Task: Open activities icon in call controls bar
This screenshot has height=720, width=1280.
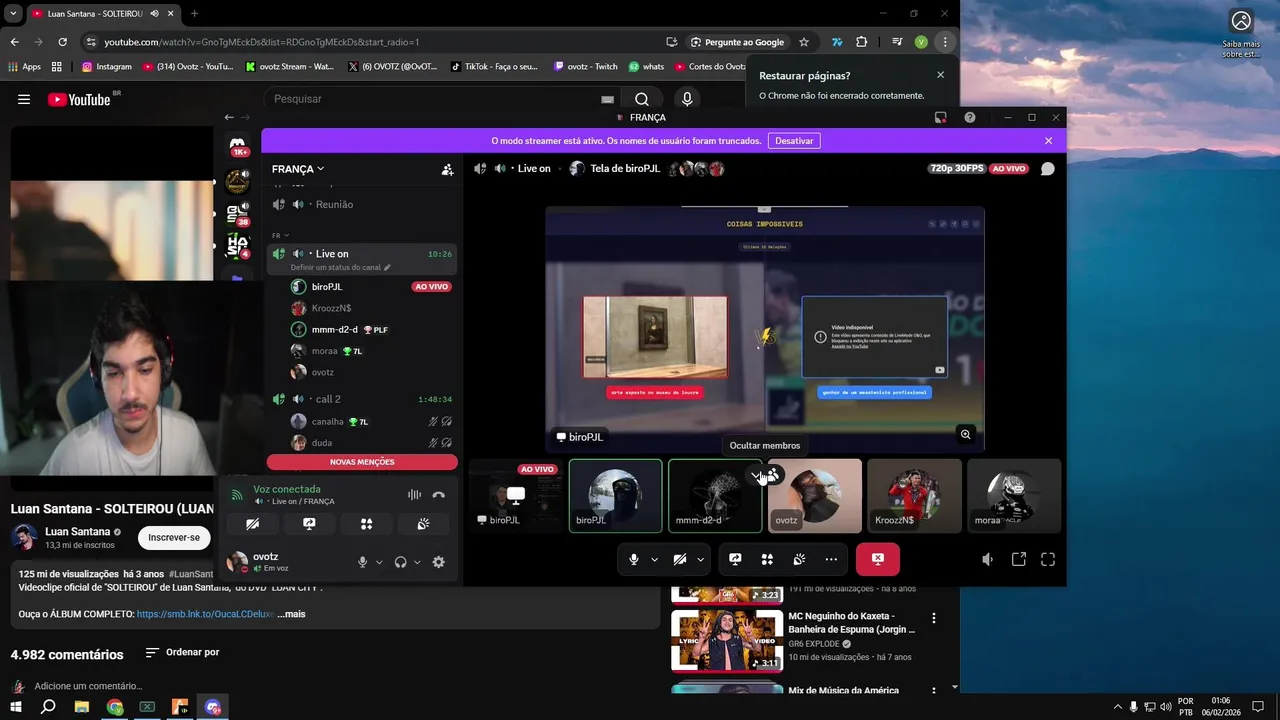Action: 767,560
